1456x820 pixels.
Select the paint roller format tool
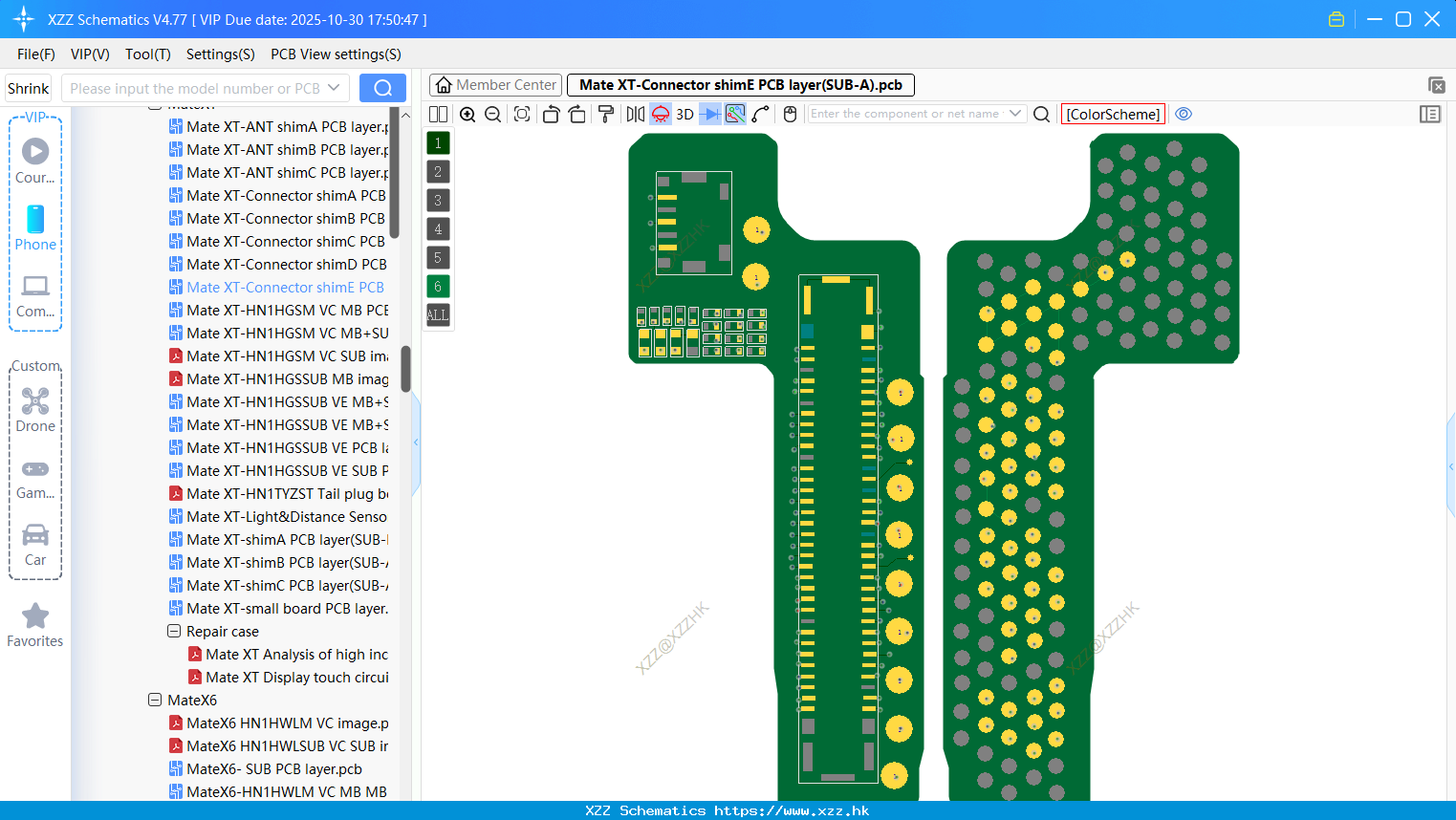[x=606, y=114]
